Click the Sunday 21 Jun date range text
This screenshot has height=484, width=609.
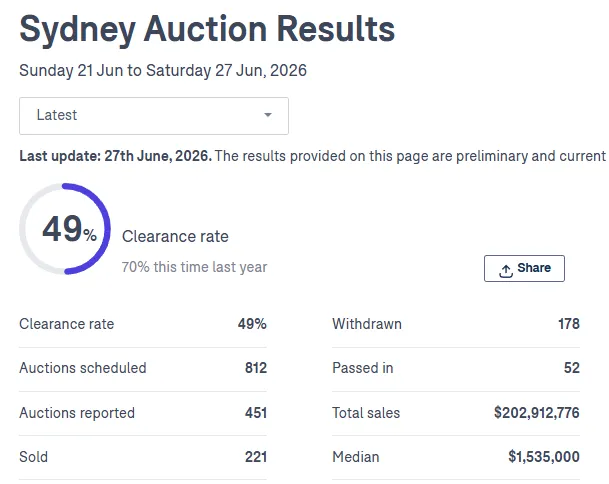tap(163, 71)
